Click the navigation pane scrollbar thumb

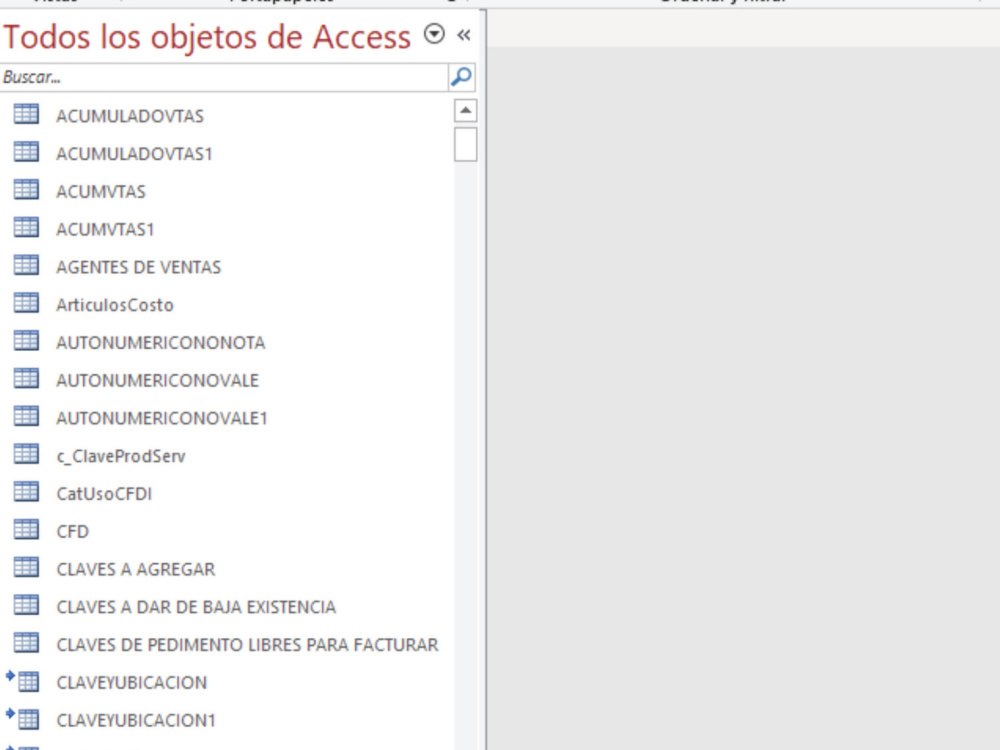pos(466,144)
